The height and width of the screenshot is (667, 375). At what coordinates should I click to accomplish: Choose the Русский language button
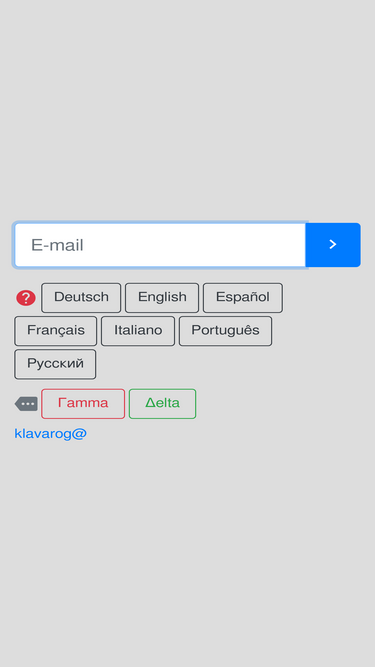coord(55,364)
